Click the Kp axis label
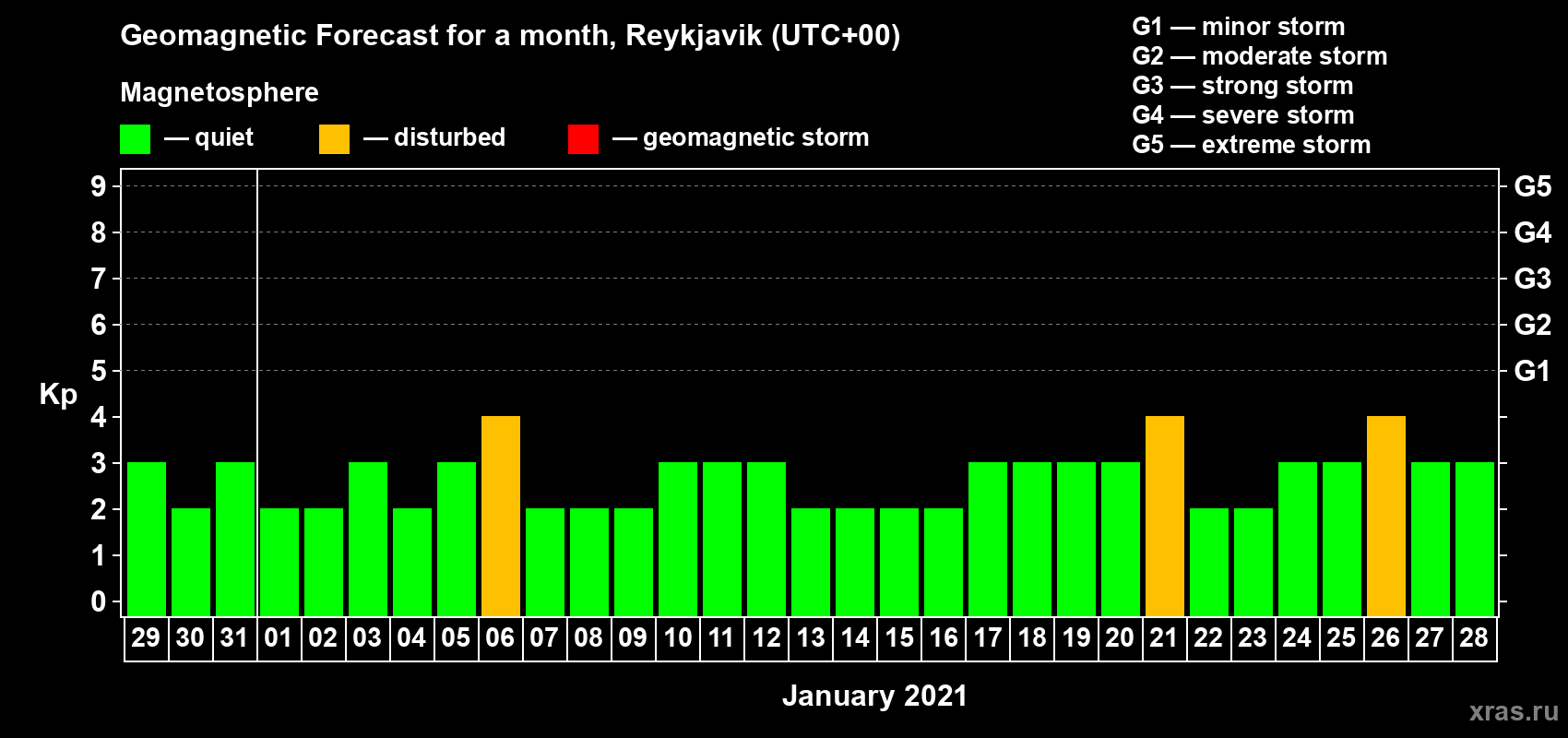This screenshot has width=1568, height=738. (x=58, y=394)
